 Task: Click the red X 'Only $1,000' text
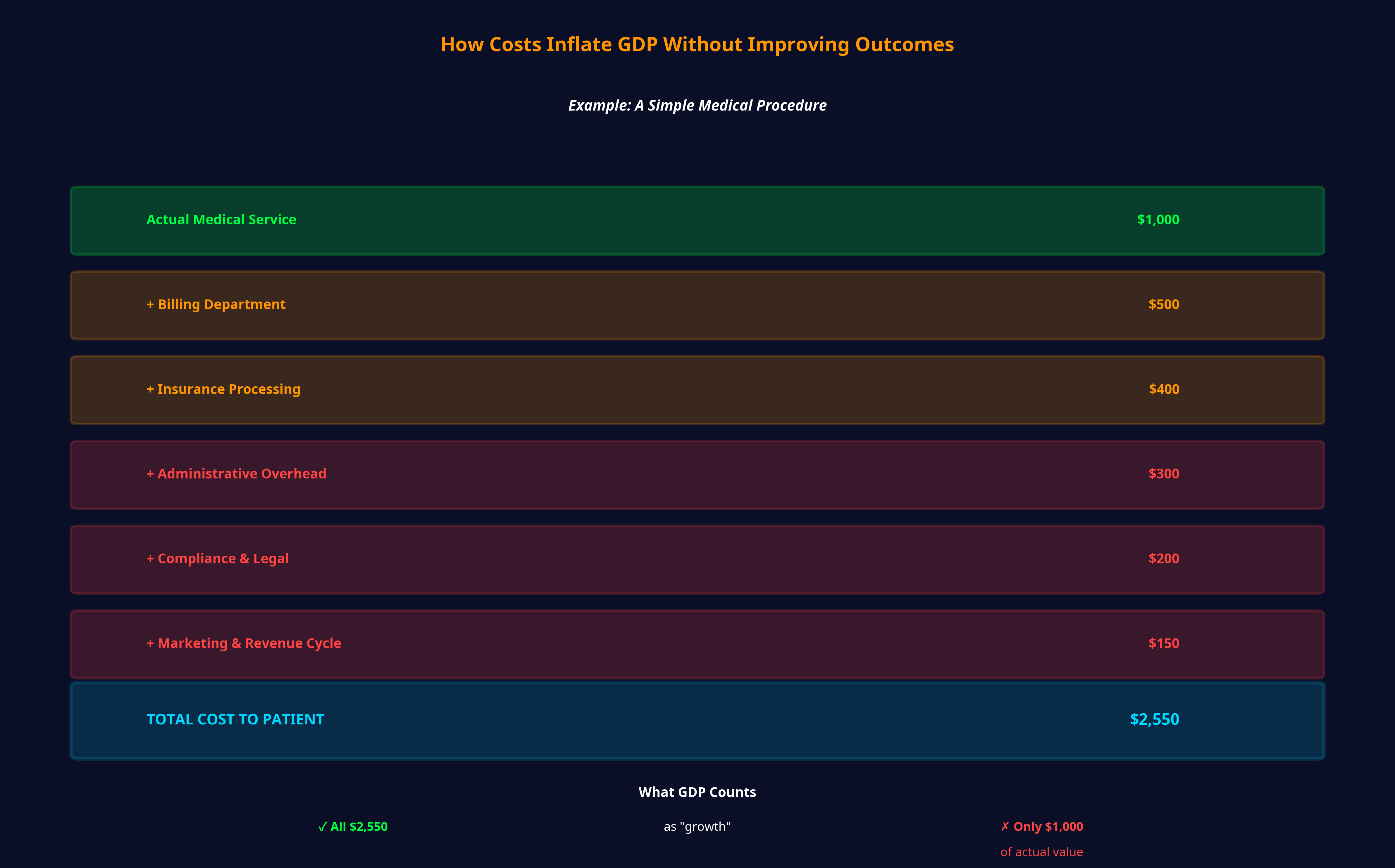coord(1041,827)
